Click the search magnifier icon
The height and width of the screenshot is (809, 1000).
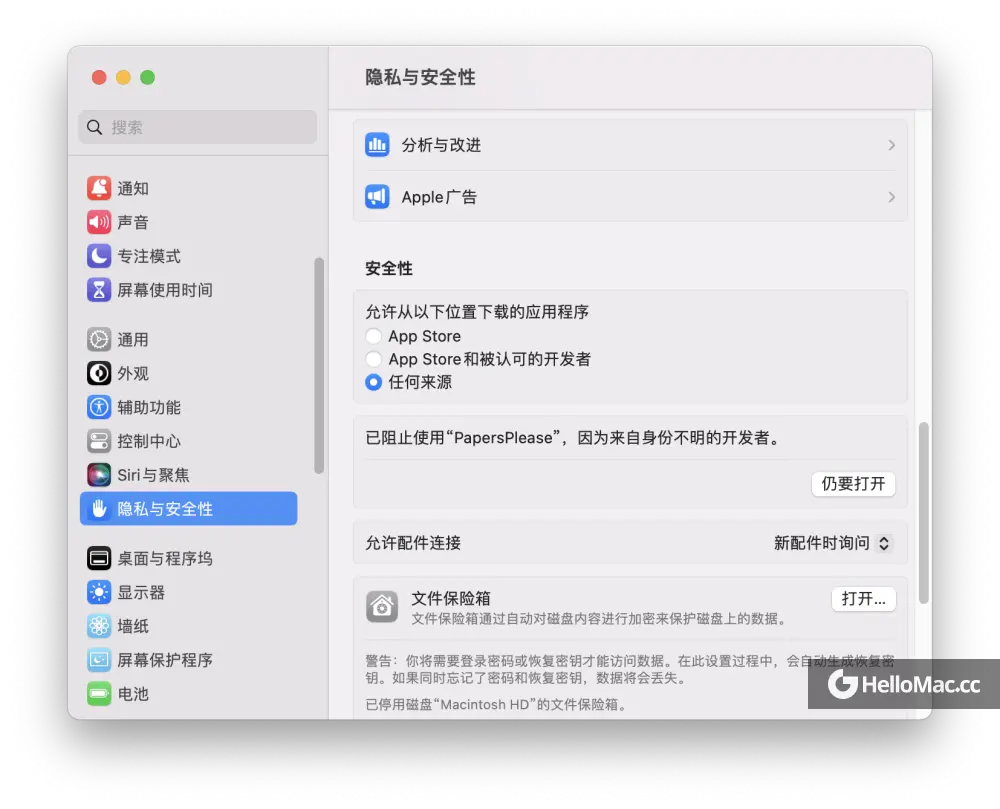pyautogui.click(x=94, y=127)
